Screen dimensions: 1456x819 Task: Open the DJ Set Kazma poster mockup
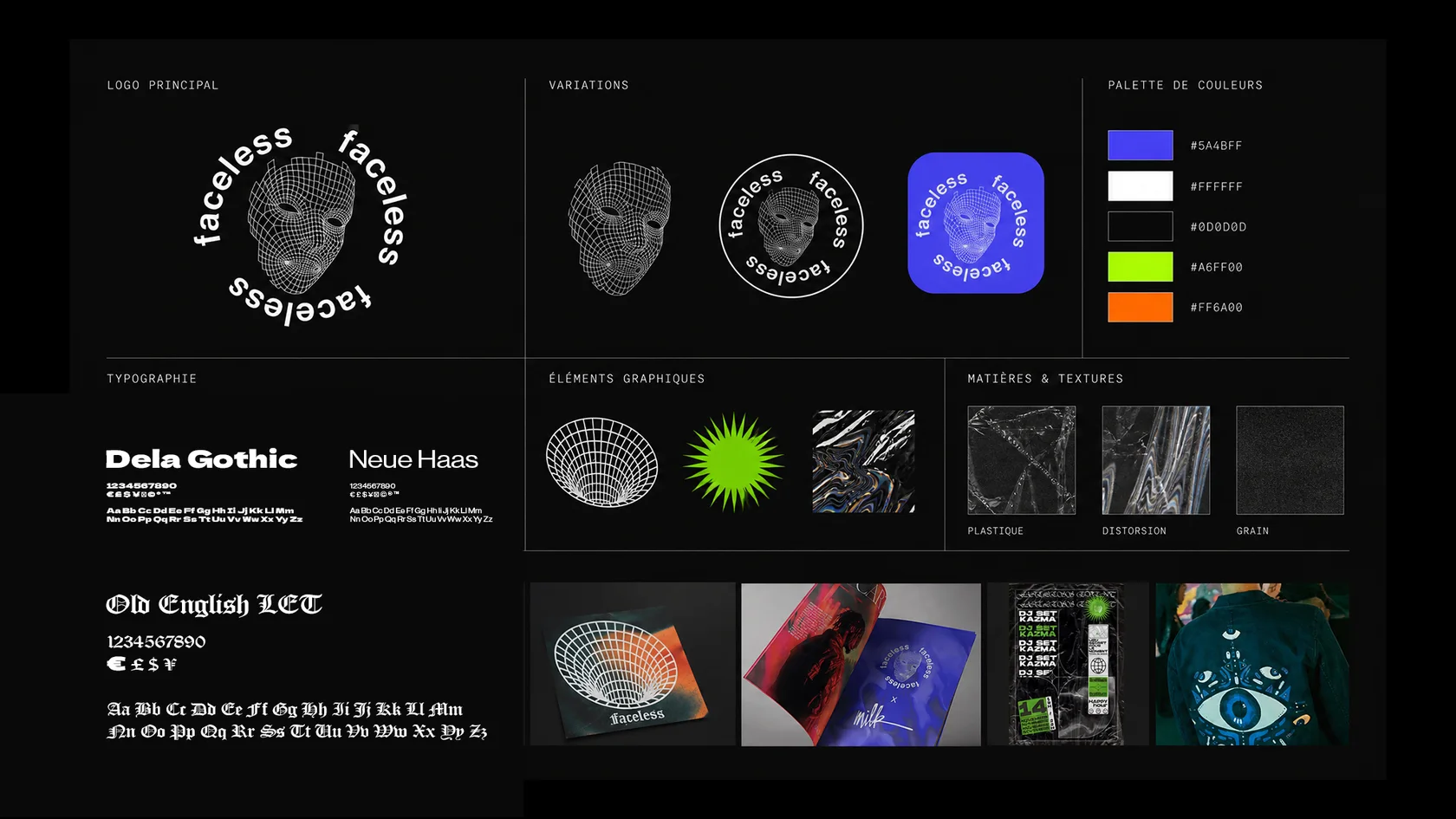(x=1069, y=664)
